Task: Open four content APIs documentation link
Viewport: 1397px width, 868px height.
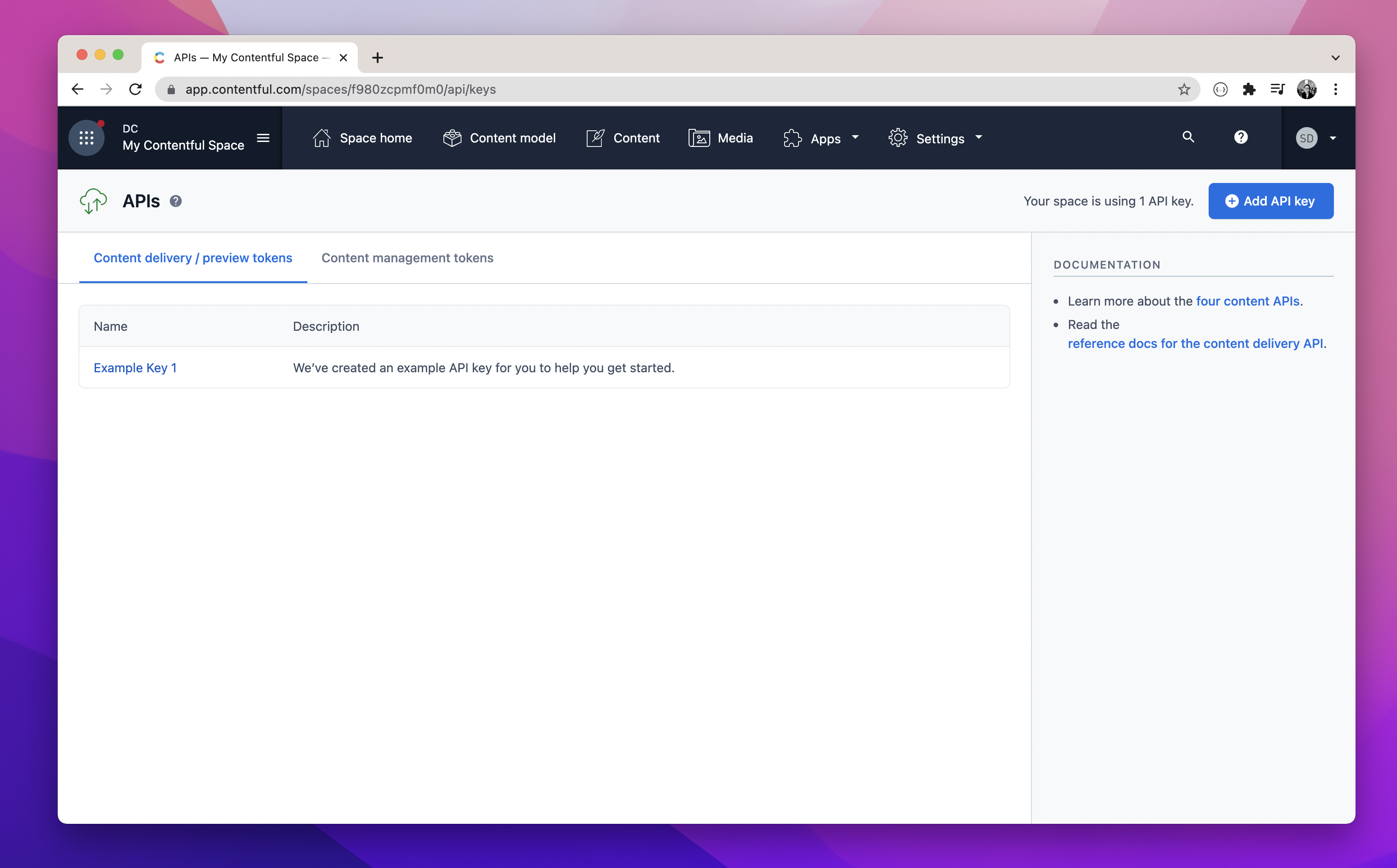Action: 1247,302
